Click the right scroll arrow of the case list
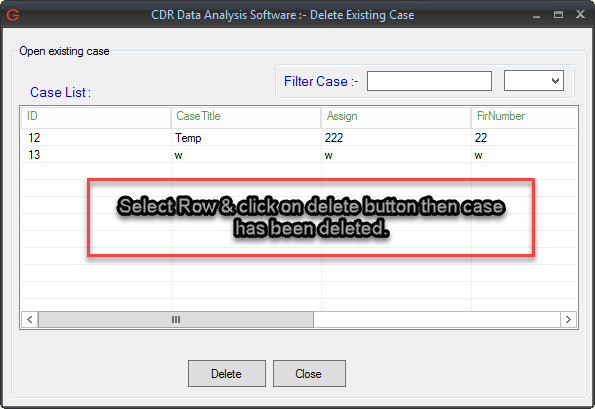Viewport: 595px width, 409px height. point(568,319)
